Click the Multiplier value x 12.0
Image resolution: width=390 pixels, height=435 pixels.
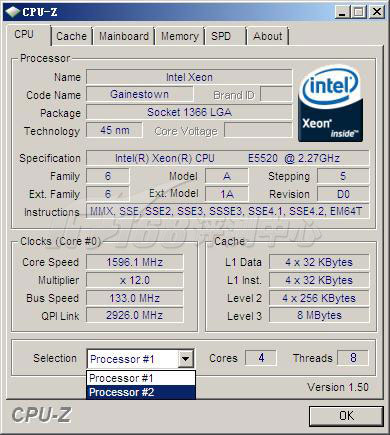tap(135, 280)
